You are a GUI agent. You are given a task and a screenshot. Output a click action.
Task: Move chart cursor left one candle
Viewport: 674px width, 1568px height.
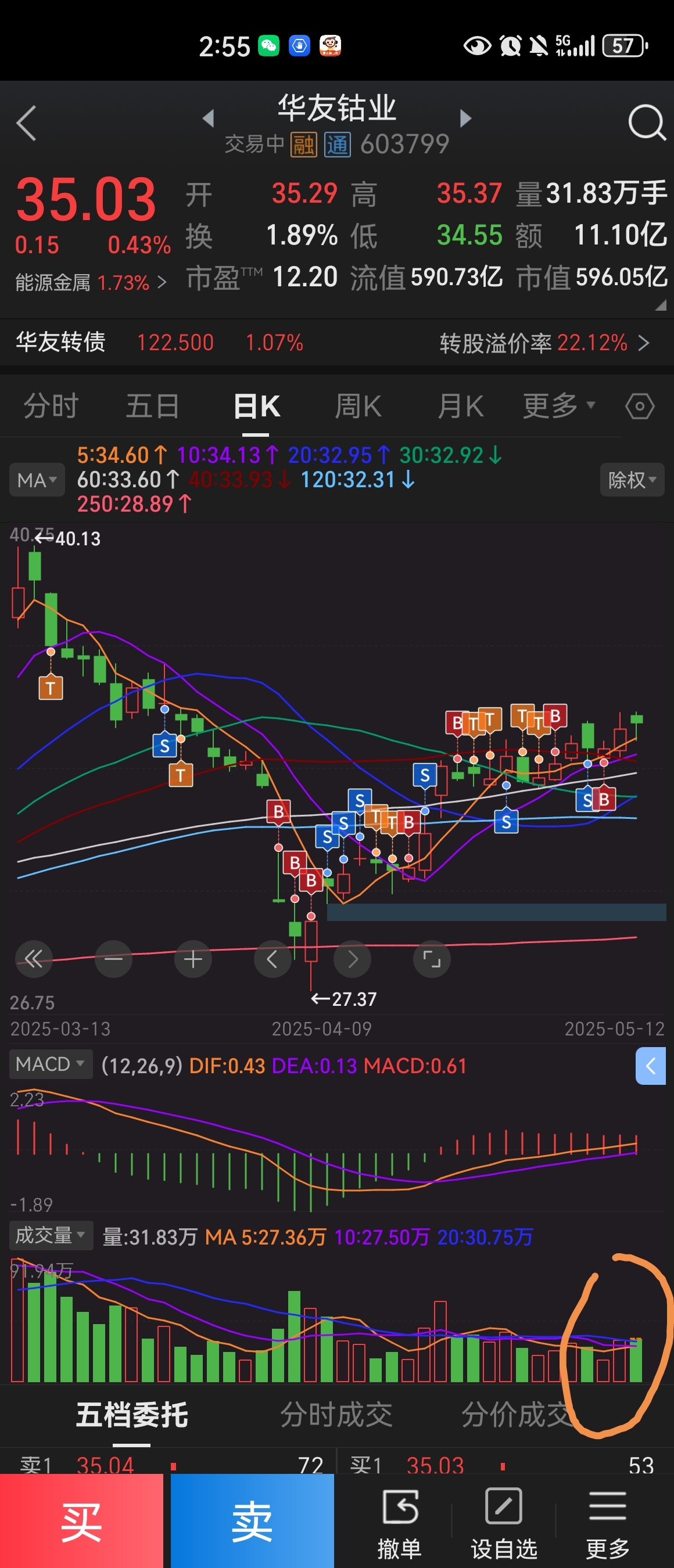tap(272, 959)
